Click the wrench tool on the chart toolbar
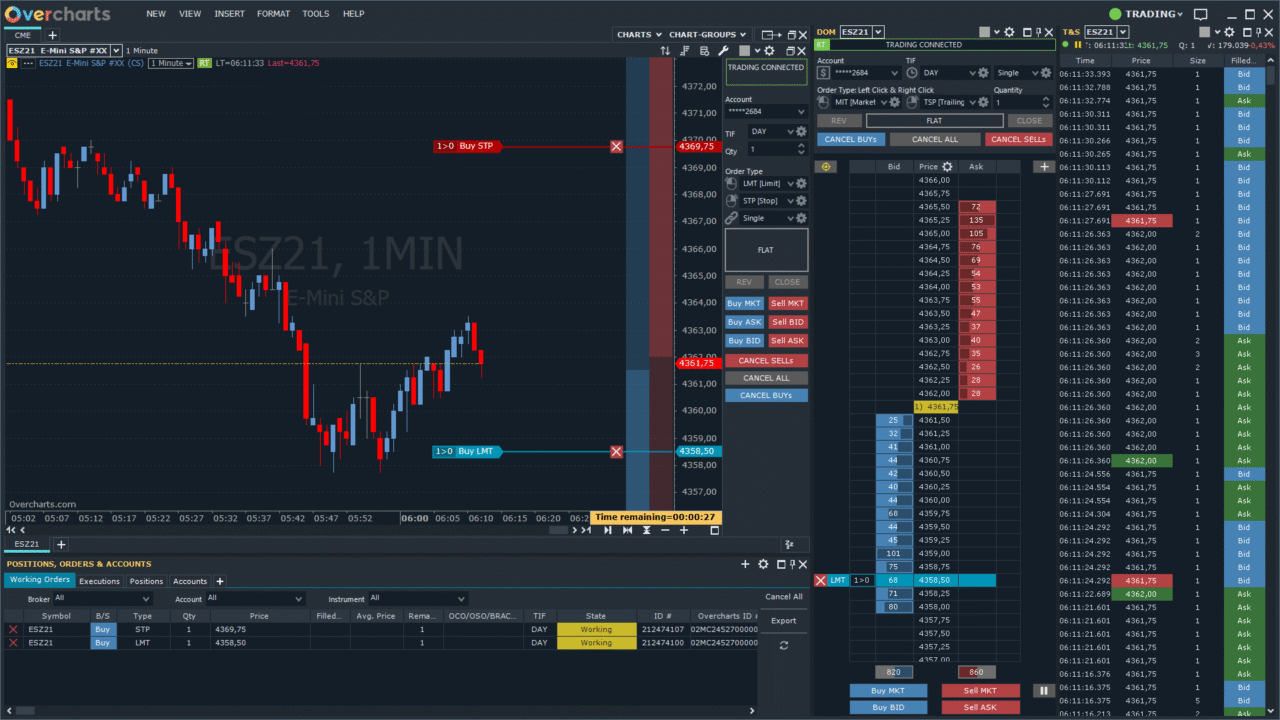 click(x=725, y=48)
